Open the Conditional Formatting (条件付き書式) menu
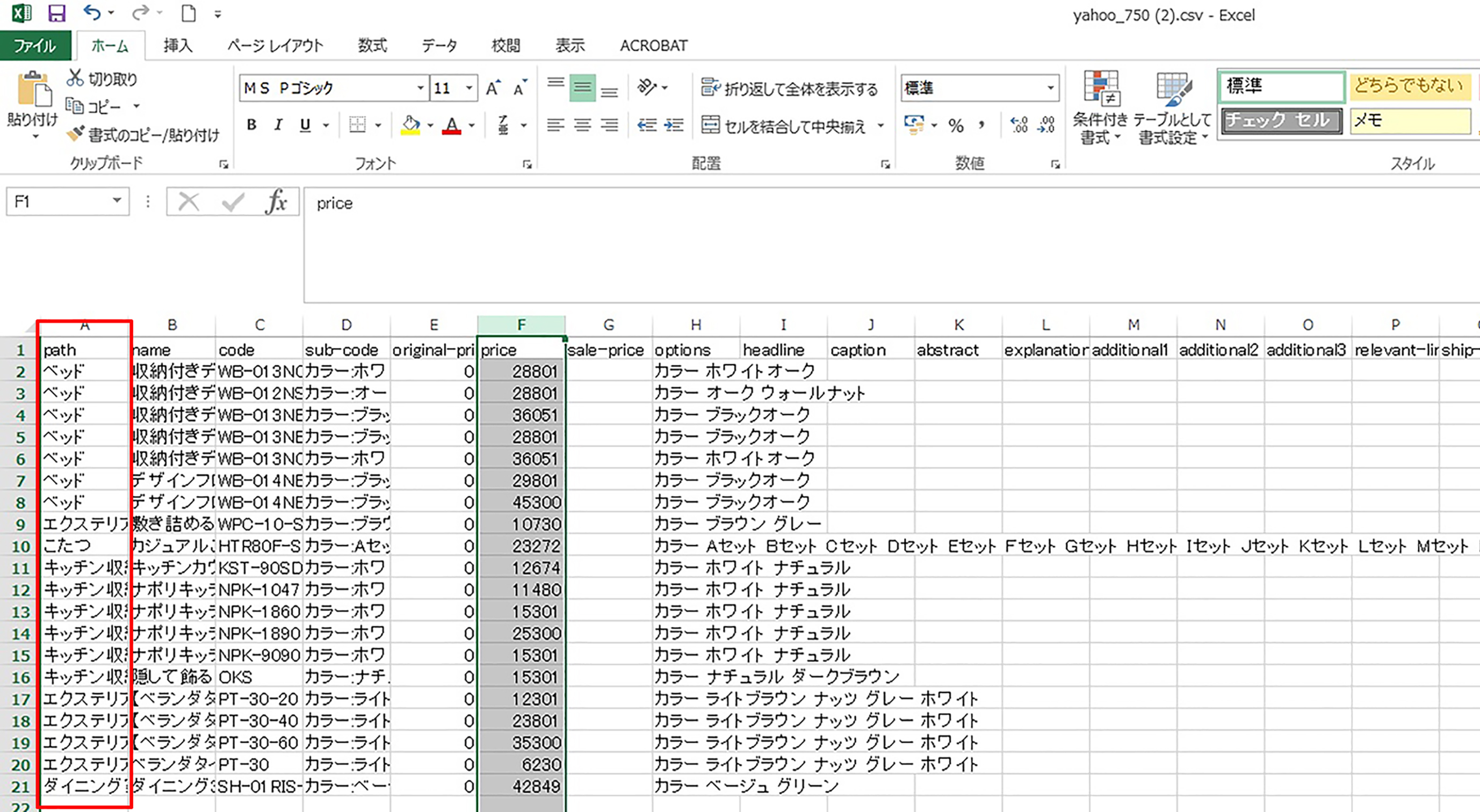 click(1100, 108)
